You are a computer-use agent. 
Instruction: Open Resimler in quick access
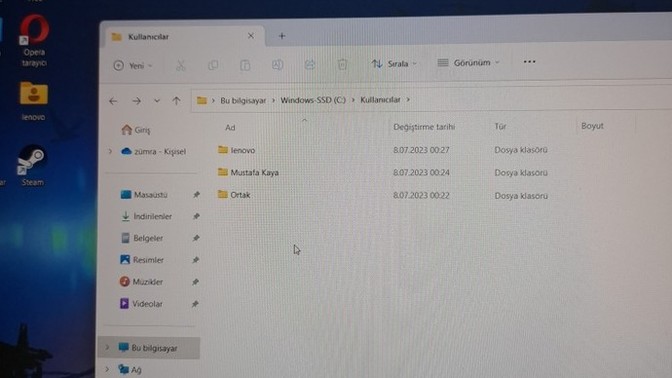(x=142, y=260)
